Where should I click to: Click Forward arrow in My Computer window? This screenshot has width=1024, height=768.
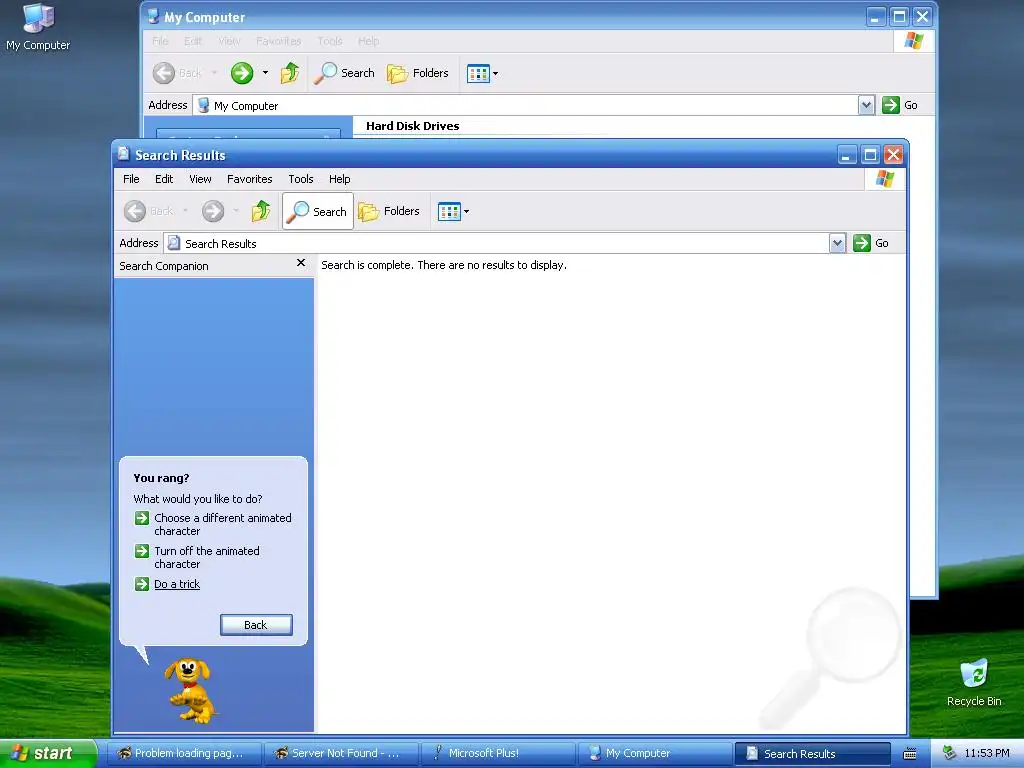(x=242, y=72)
